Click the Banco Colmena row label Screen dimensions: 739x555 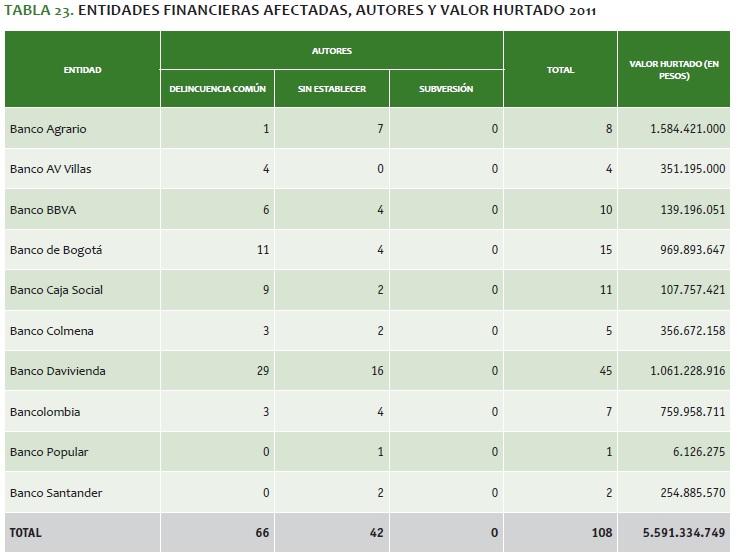51,331
